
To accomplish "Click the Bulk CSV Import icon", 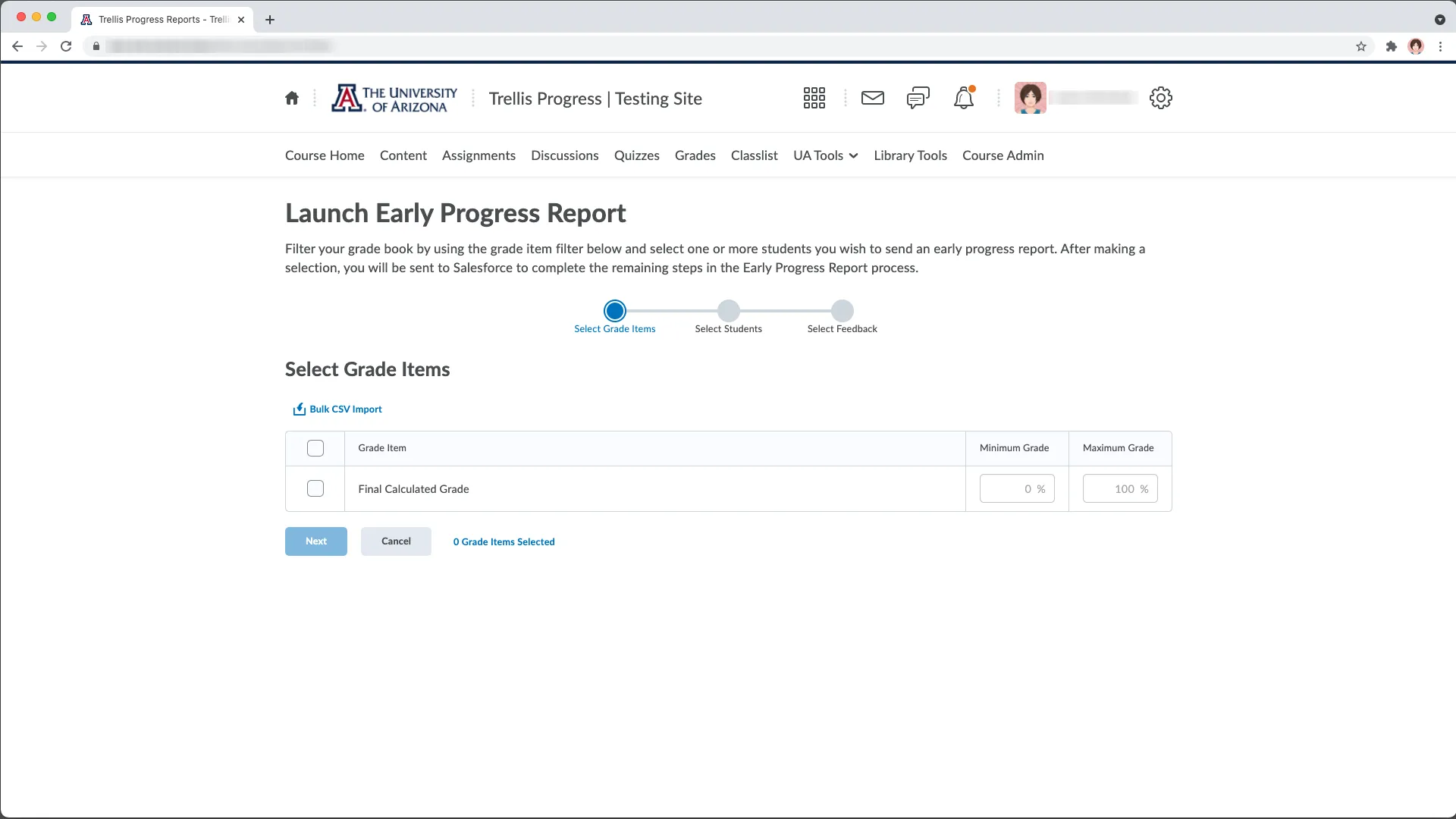I will click(300, 409).
